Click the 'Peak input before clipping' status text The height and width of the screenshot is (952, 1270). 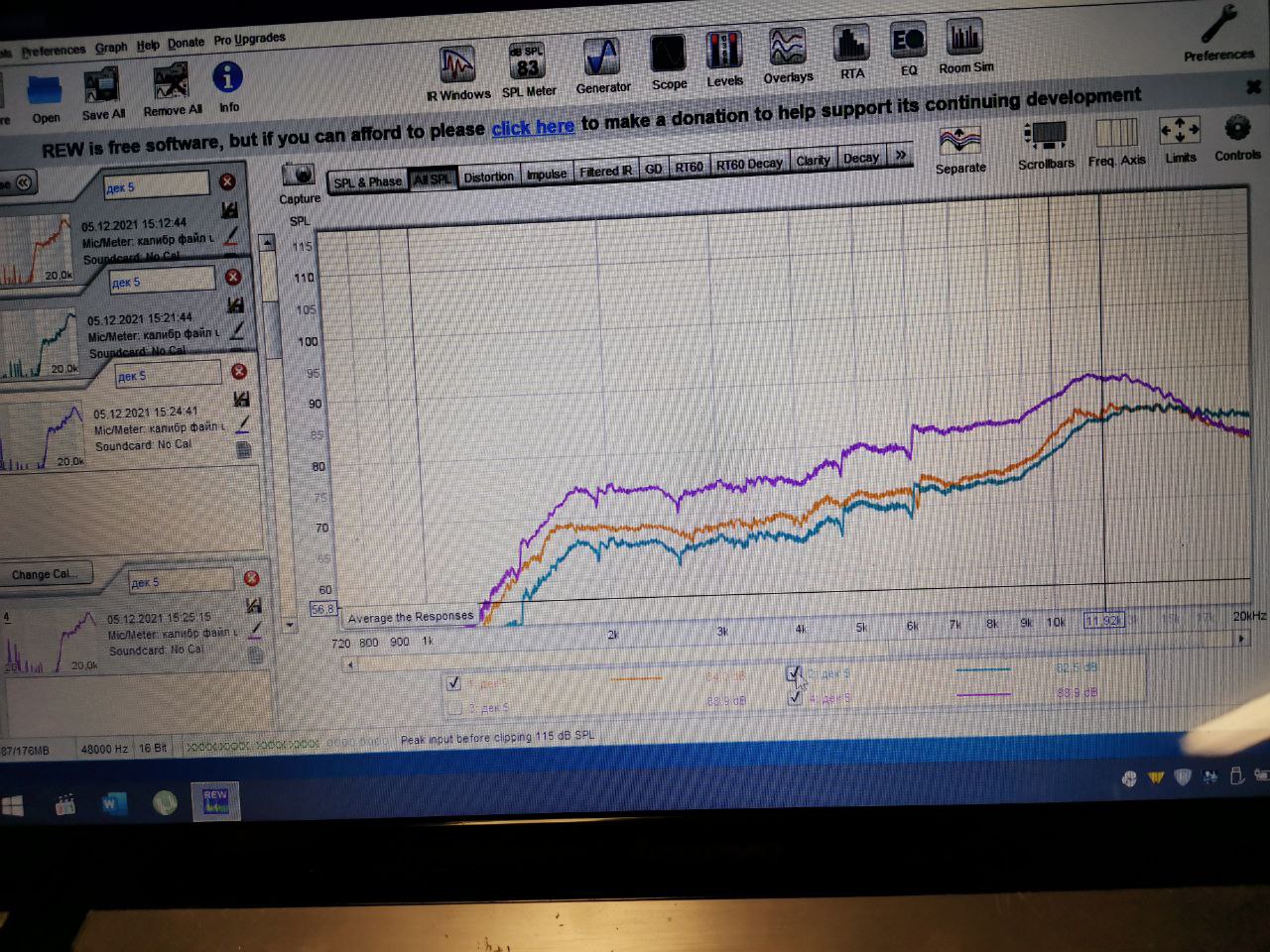[x=497, y=738]
